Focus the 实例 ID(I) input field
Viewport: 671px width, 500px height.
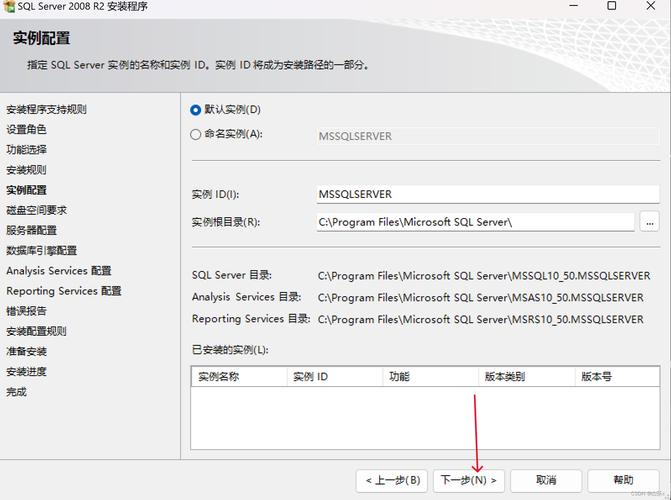pyautogui.click(x=488, y=194)
